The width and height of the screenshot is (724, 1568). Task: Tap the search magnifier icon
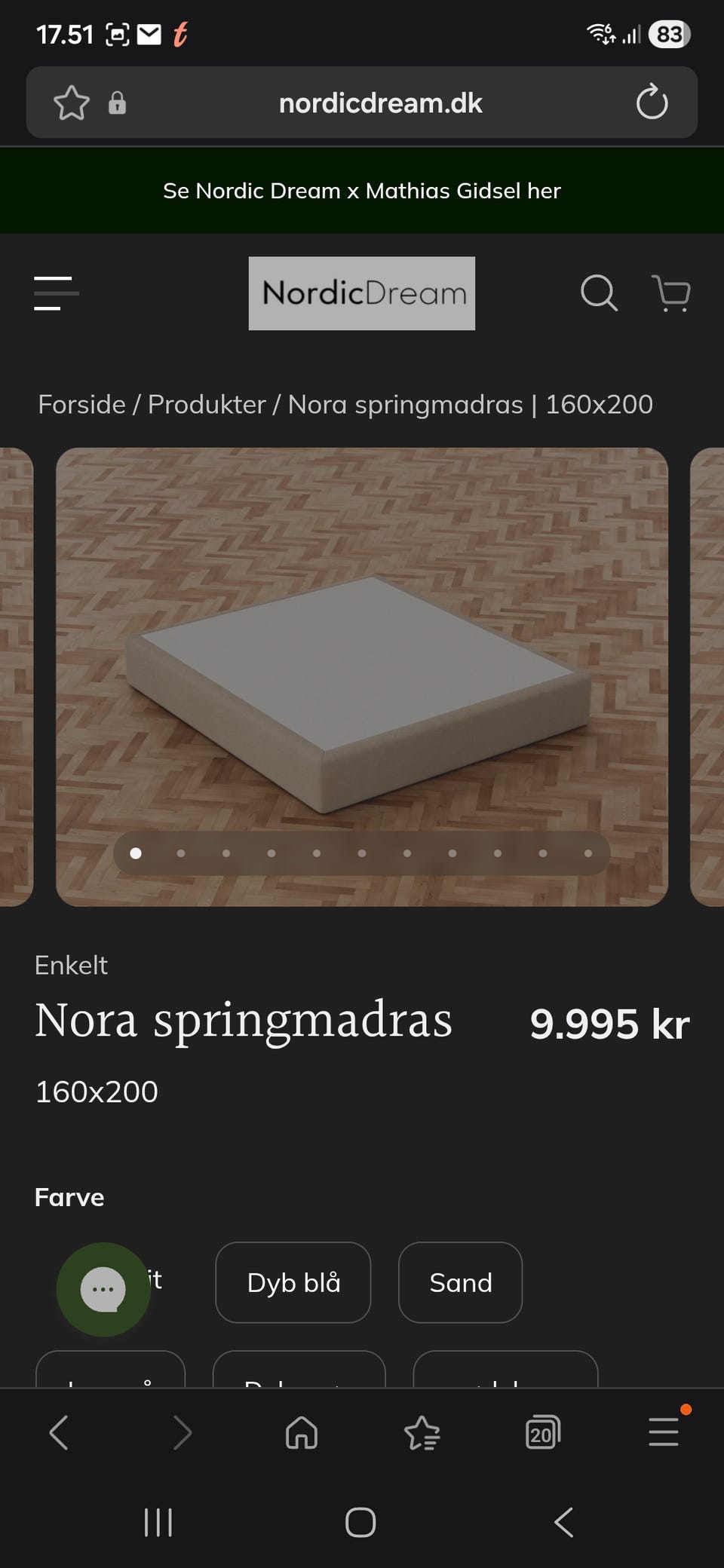[x=599, y=292]
